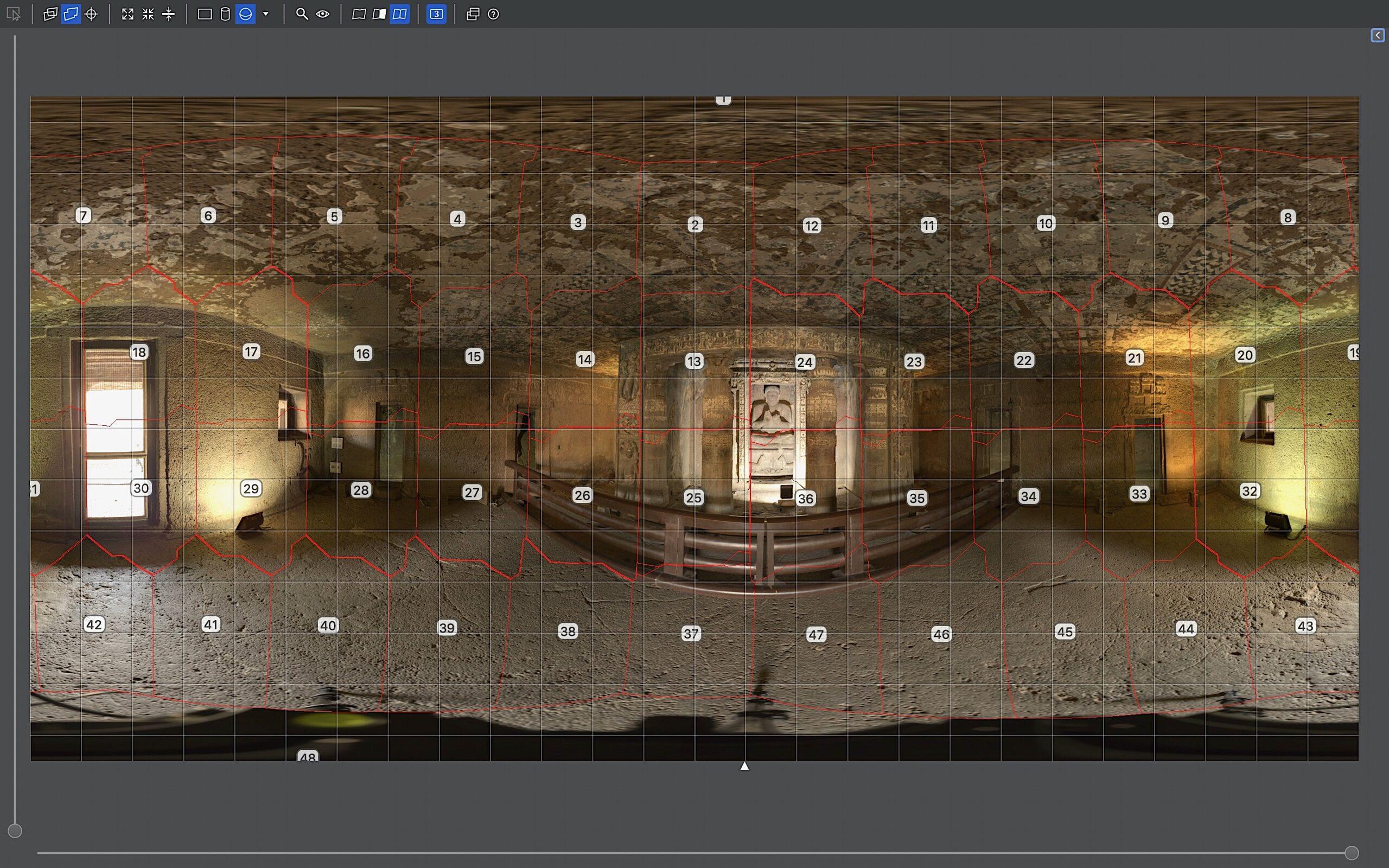Select the edit whole panorama mode

71,14
